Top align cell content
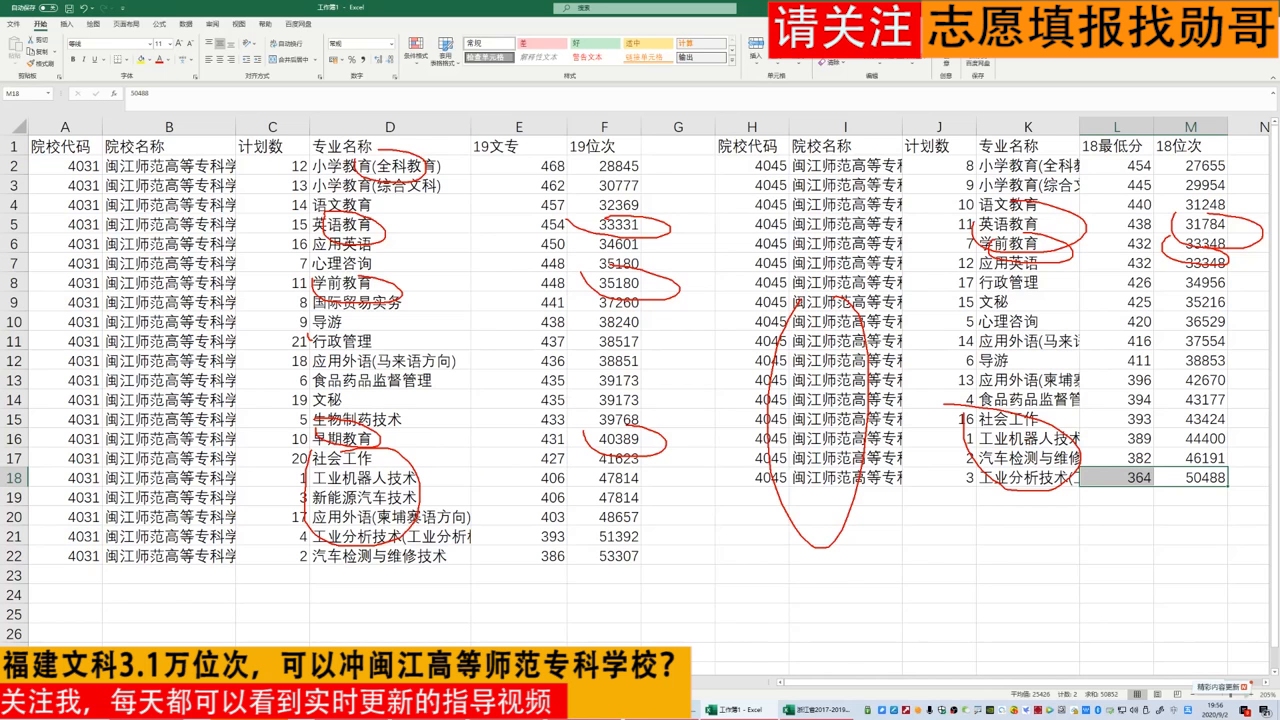 point(208,43)
